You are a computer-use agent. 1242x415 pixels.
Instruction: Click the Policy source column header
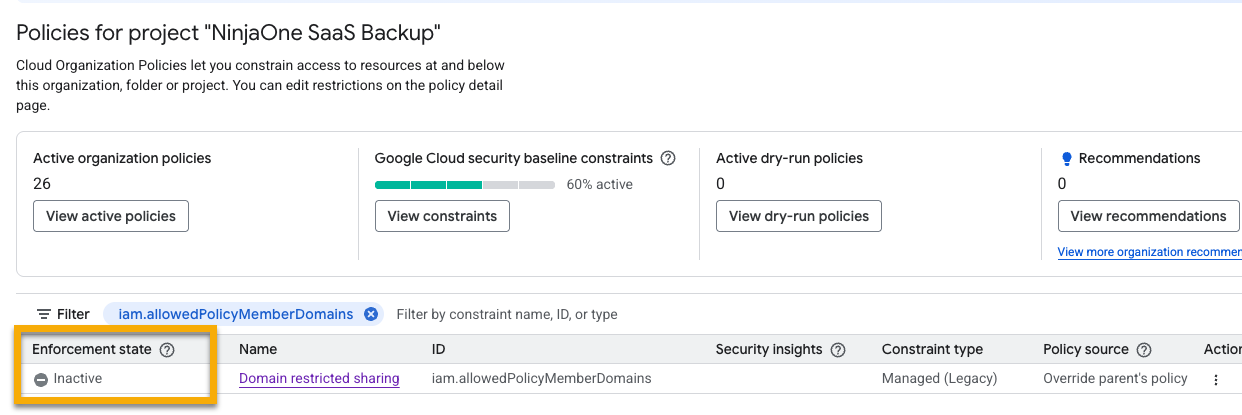[x=1086, y=350]
